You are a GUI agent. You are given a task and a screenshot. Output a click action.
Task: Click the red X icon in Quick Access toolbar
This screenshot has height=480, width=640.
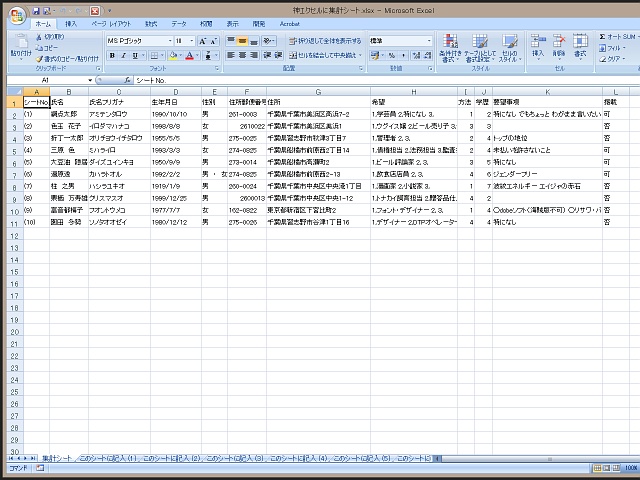(x=94, y=11)
